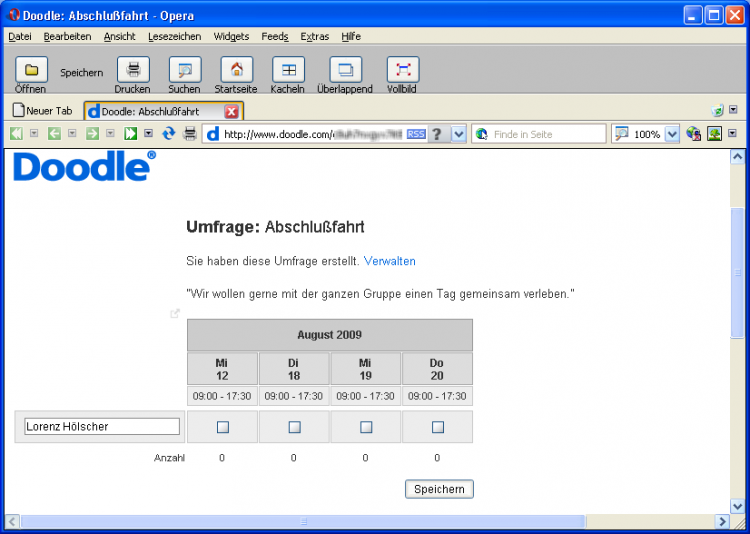Open the address bar URL dropdown
Viewport: 750px width, 534px height.
point(459,134)
